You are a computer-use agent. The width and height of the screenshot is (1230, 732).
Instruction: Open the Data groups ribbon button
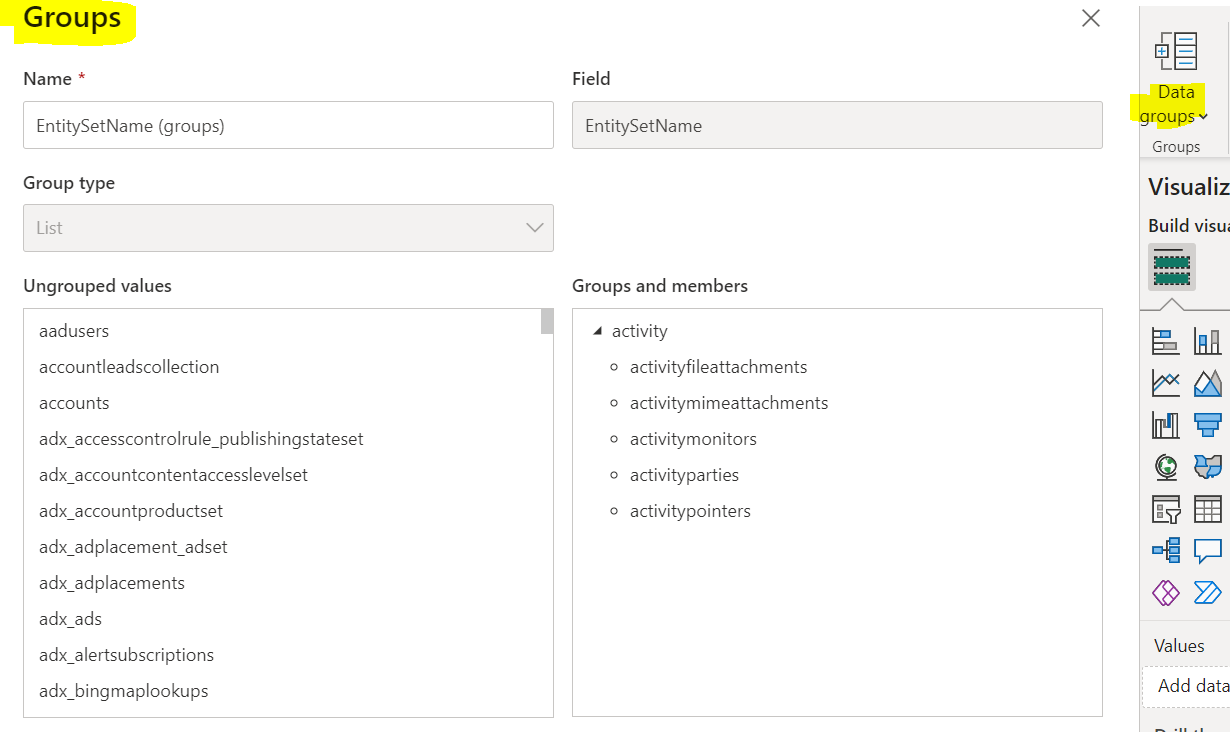1175,80
